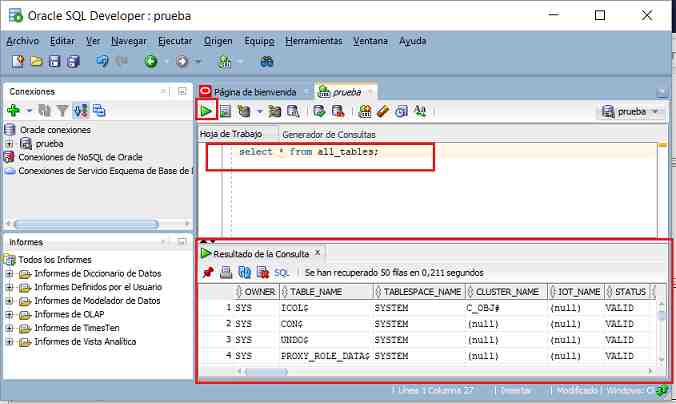The width and height of the screenshot is (676, 404).
Task: Click the Filter funnel icon in Conexiones
Action: tap(63, 111)
